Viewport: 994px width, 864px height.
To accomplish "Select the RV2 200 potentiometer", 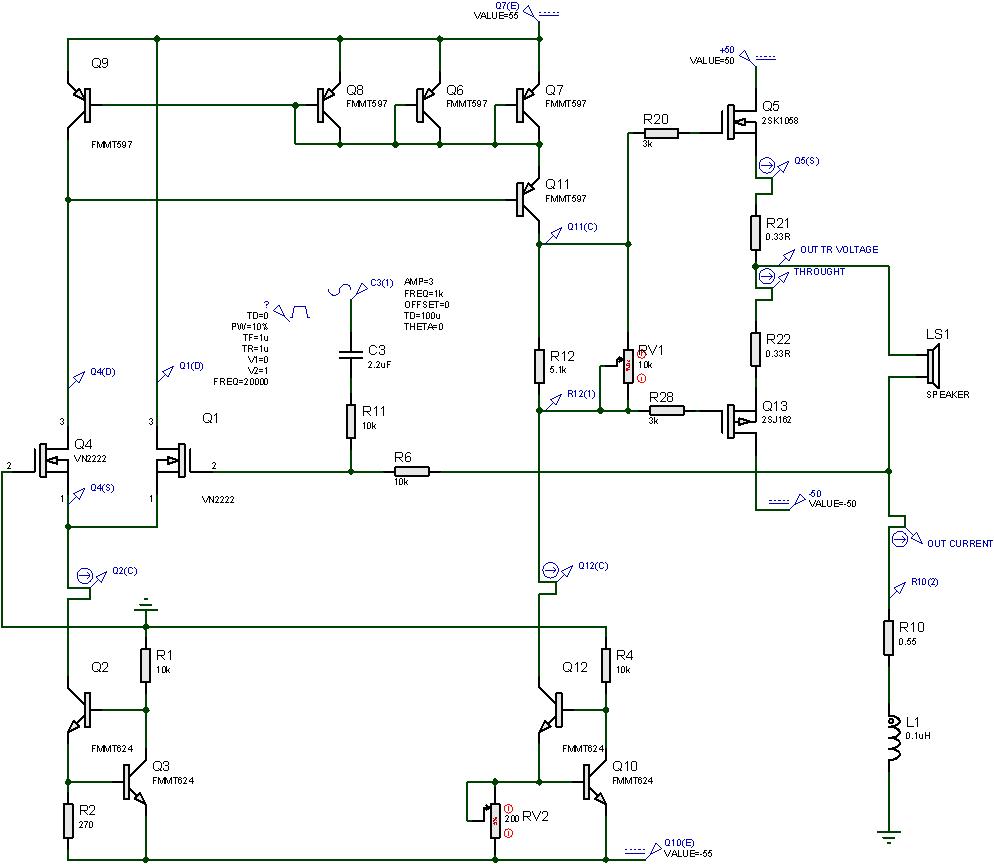I will click(494, 819).
